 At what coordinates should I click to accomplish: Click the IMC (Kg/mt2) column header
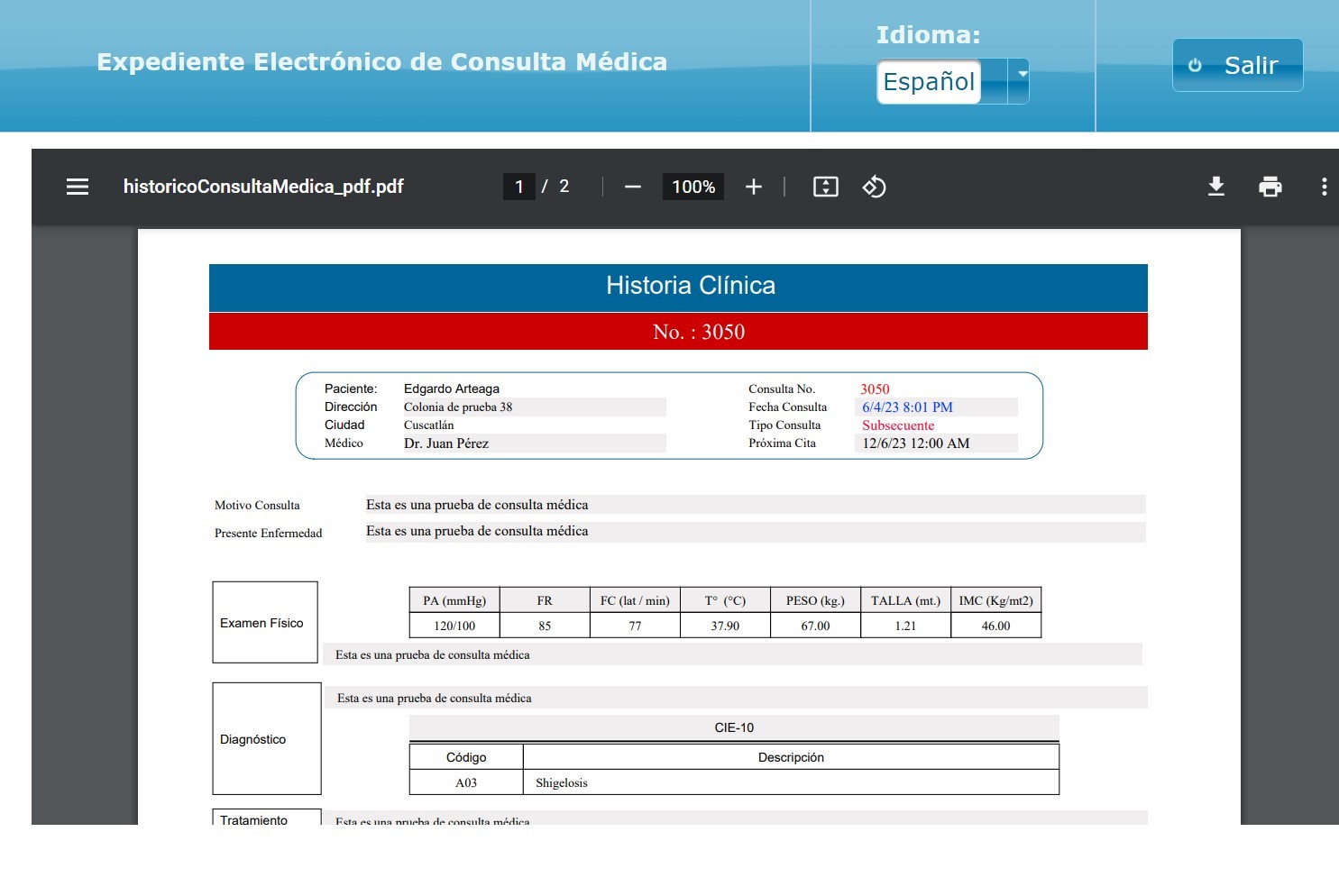coord(995,600)
